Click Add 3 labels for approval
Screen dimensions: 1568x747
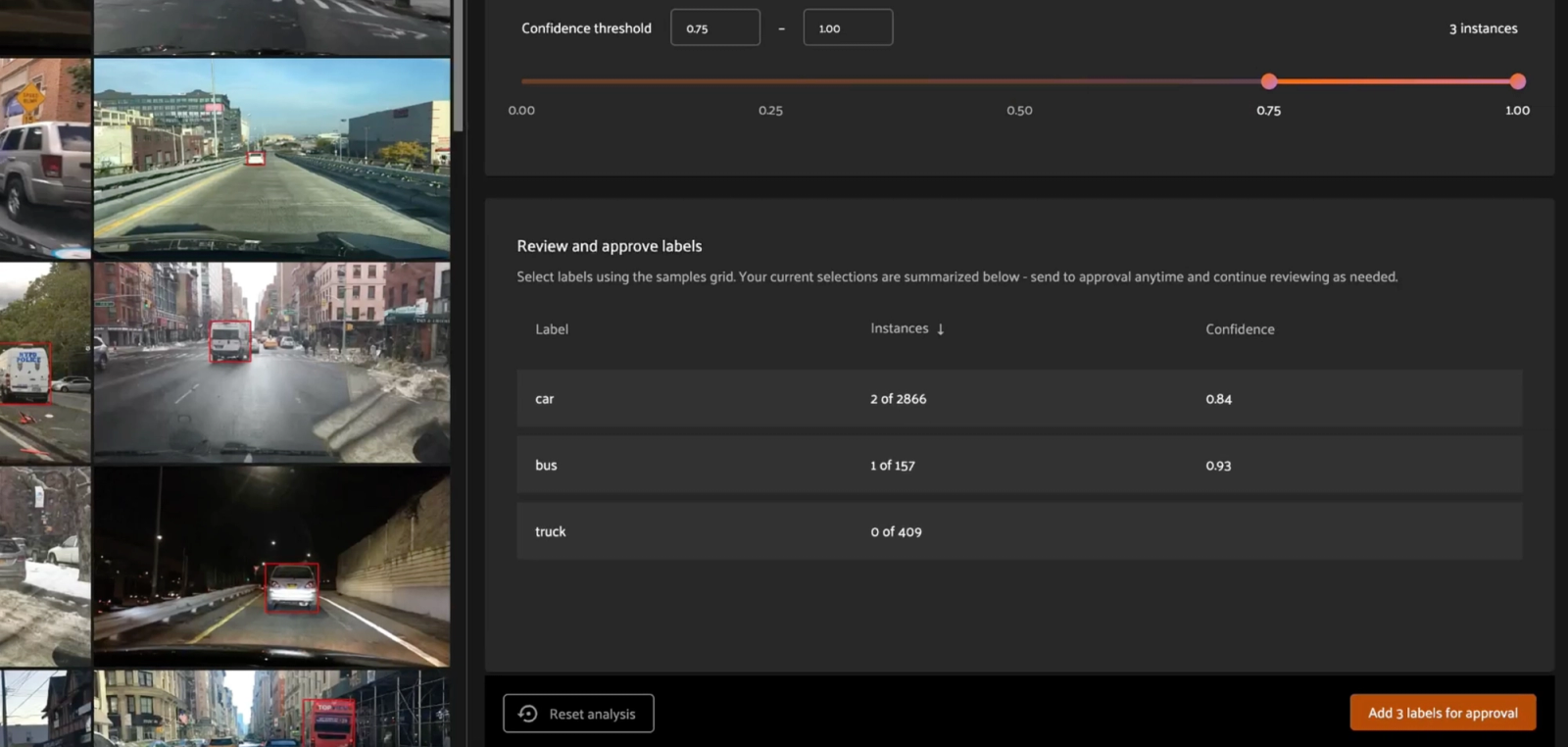pyautogui.click(x=1443, y=713)
